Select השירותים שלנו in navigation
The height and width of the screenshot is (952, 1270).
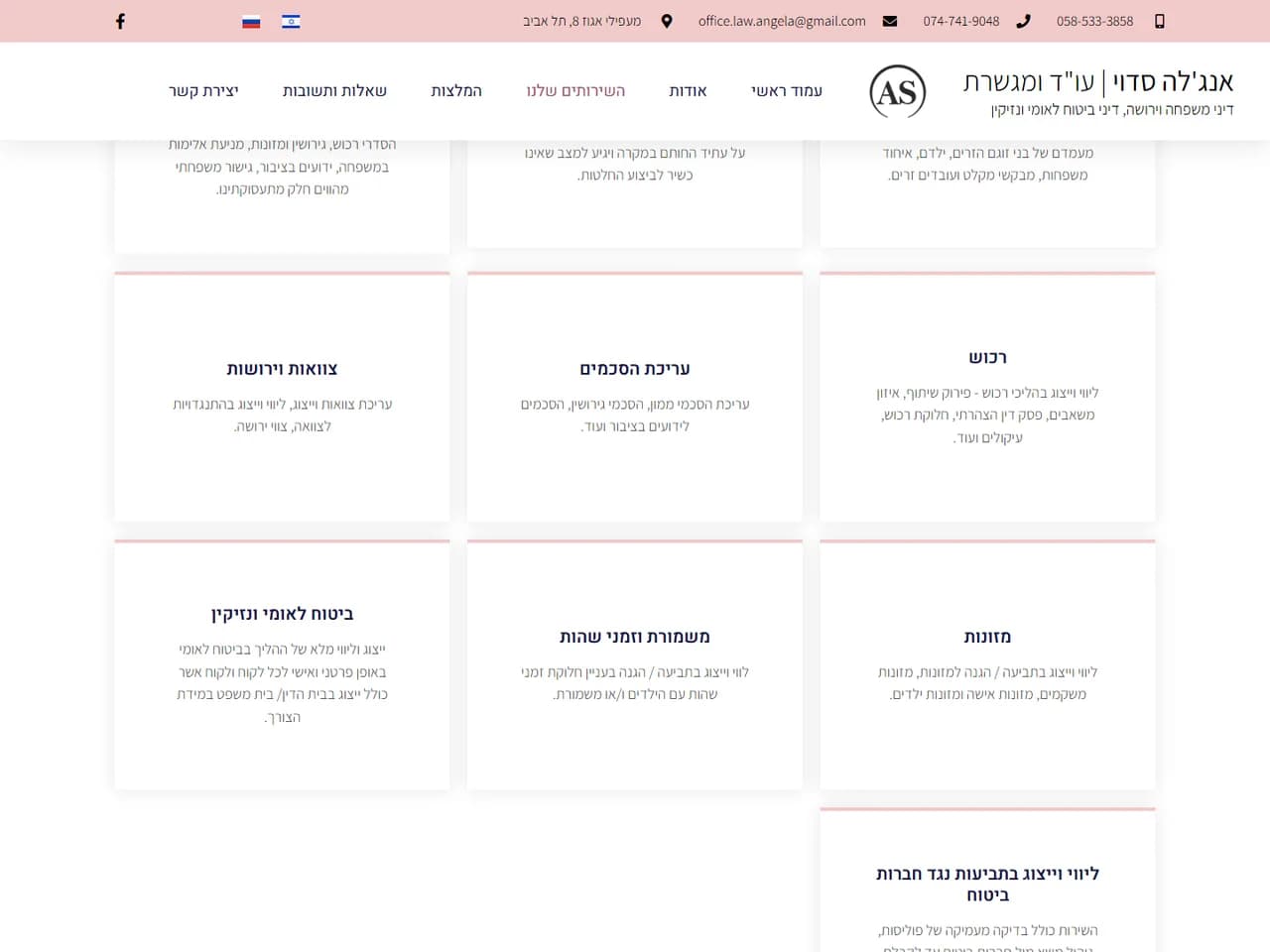tap(575, 91)
